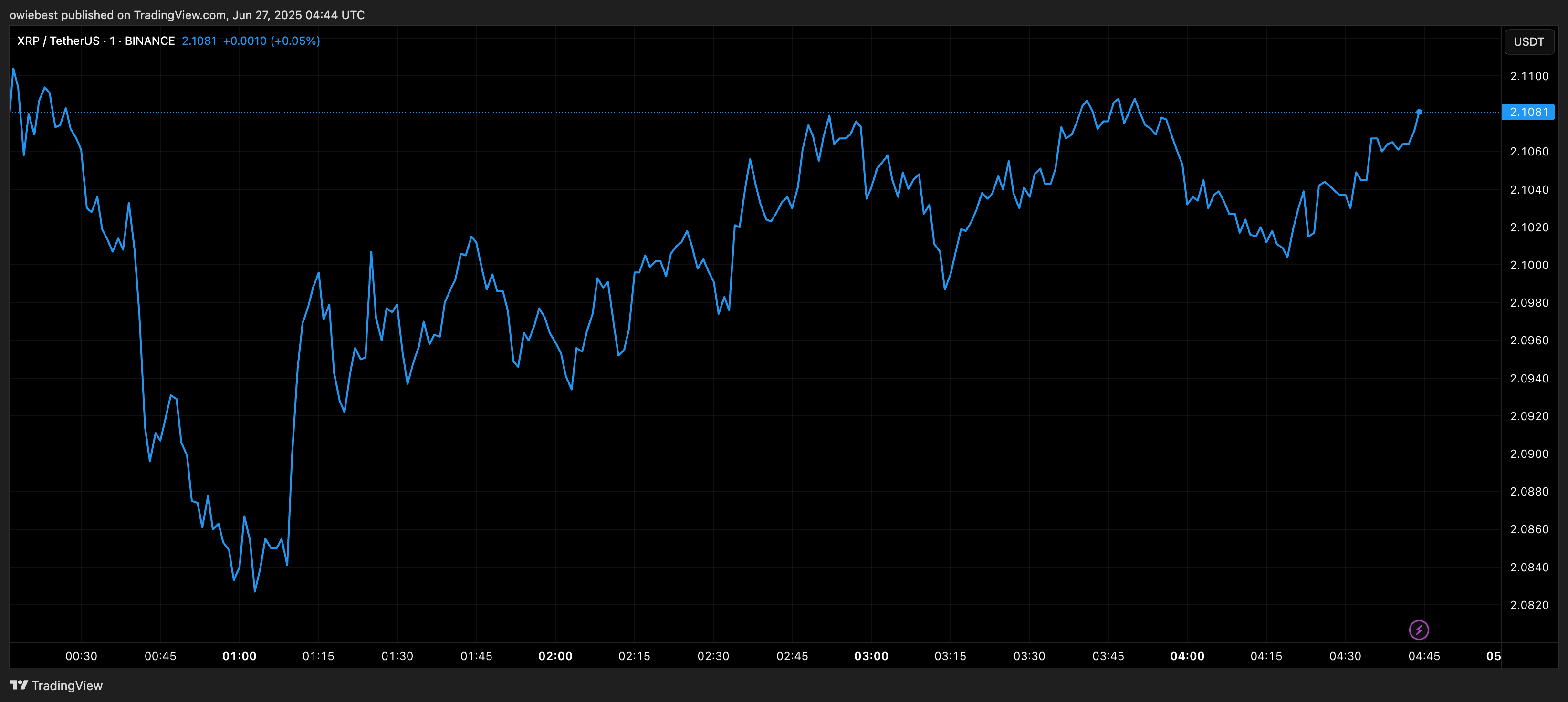Viewport: 1568px width, 702px height.
Task: Click the XRP / TetherUS symbol title
Action: 58,41
